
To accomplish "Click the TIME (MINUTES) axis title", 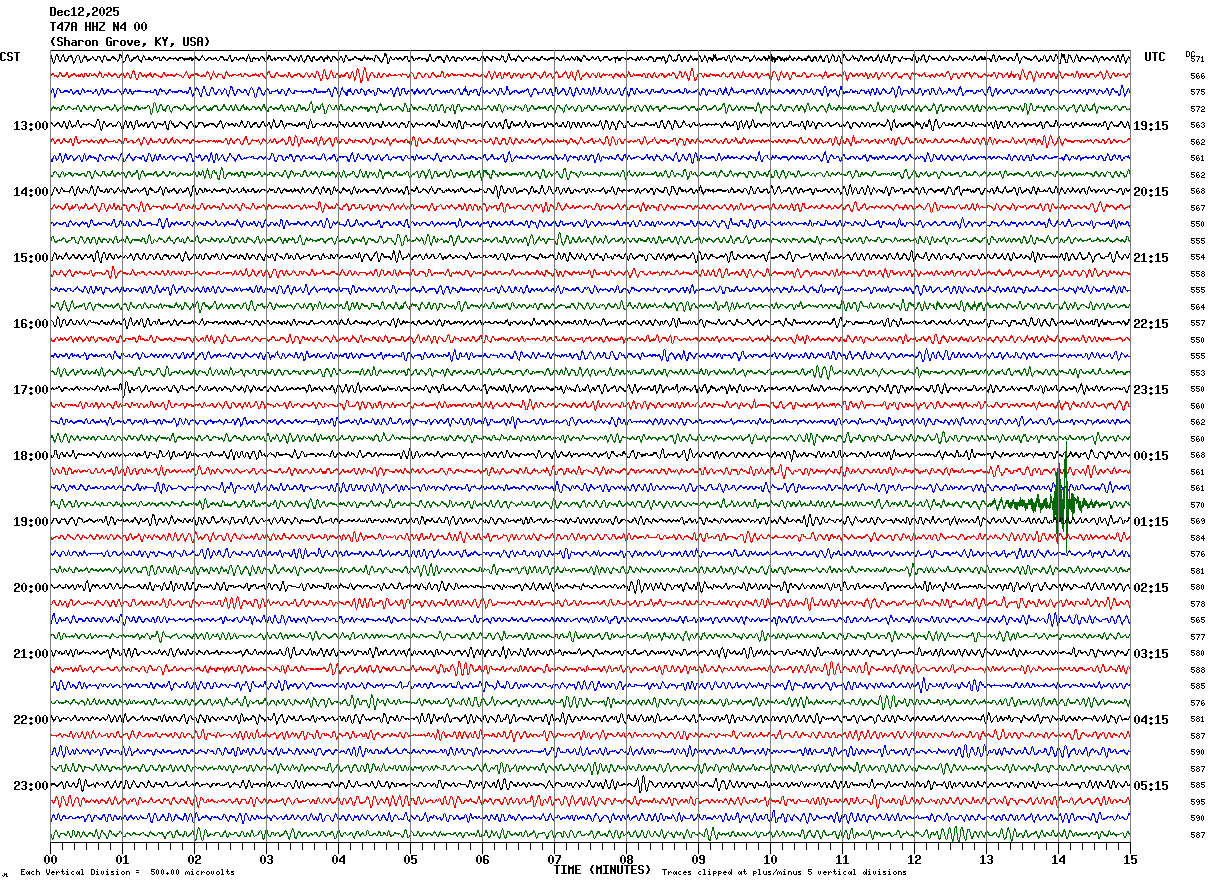I will 602,870.
